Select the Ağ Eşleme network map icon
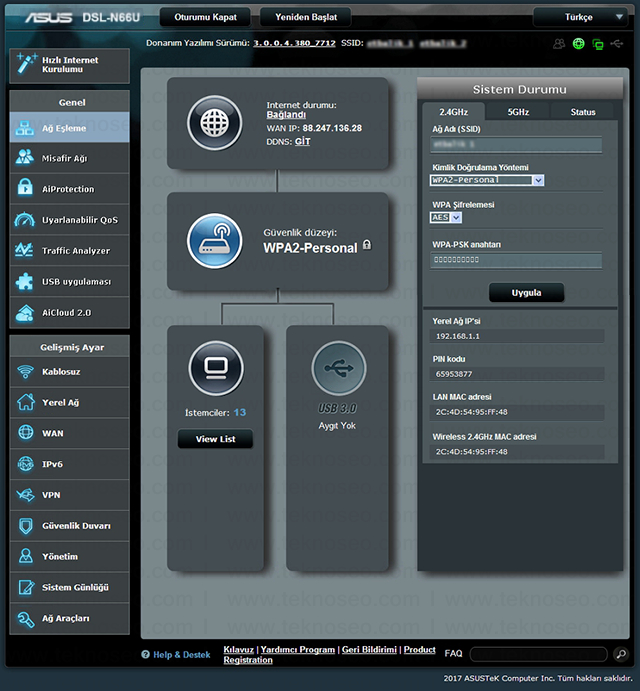The height and width of the screenshot is (691, 640). [x=25, y=128]
